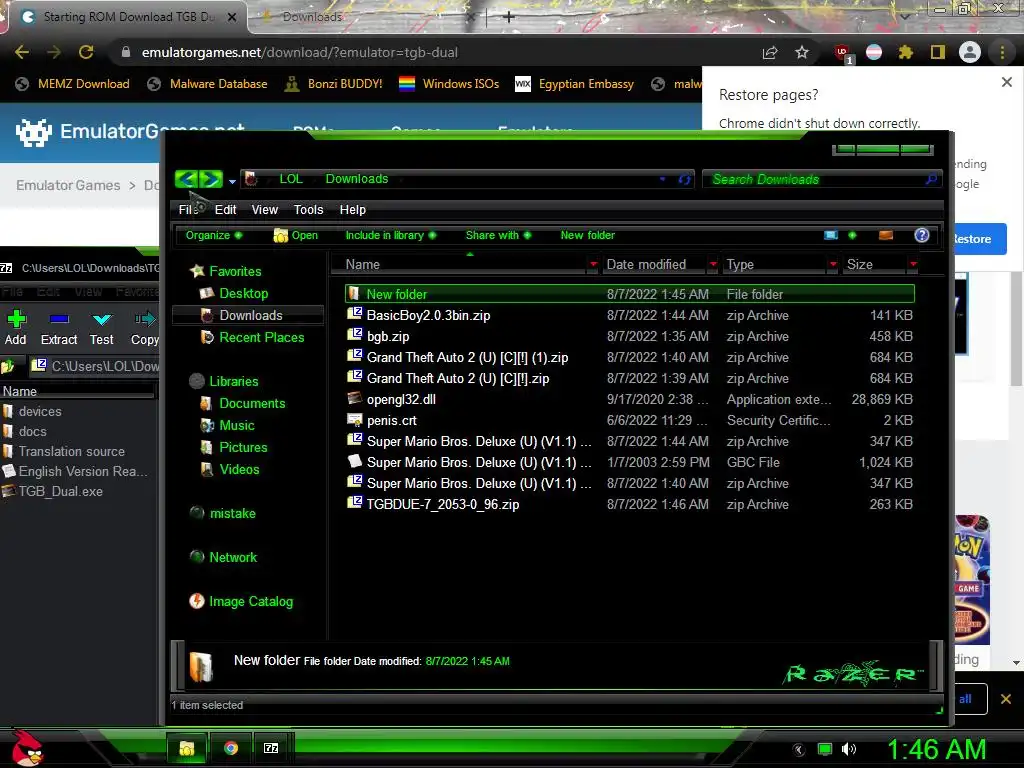Open Windows ISOs bookmark
Screen dimensions: 1024x768
[449, 84]
